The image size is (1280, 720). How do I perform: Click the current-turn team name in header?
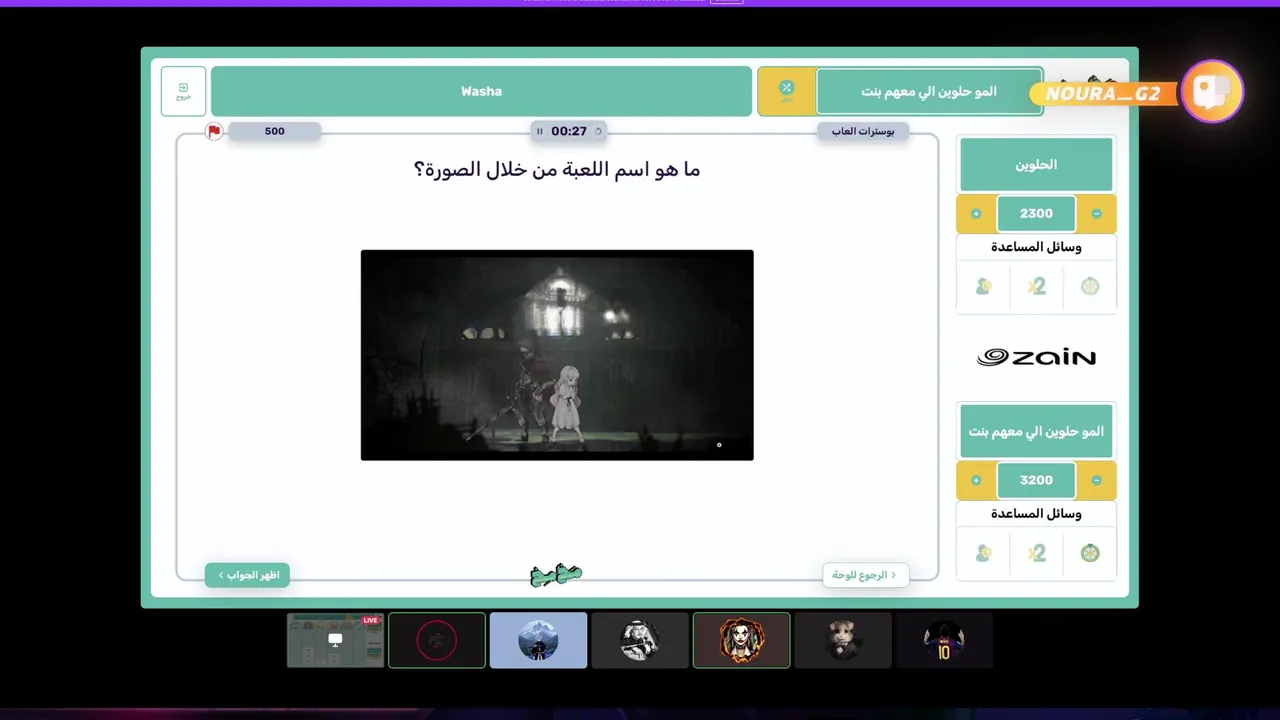(929, 91)
